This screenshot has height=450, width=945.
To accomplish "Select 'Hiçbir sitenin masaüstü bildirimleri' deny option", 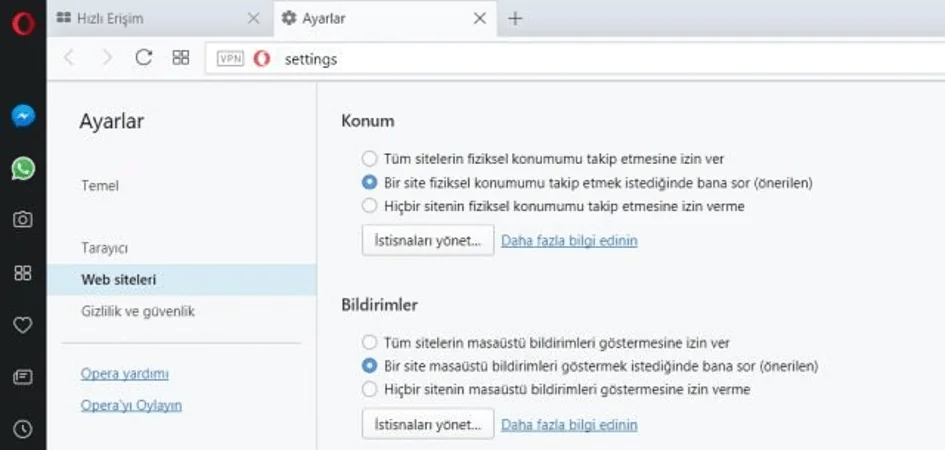I will (370, 389).
